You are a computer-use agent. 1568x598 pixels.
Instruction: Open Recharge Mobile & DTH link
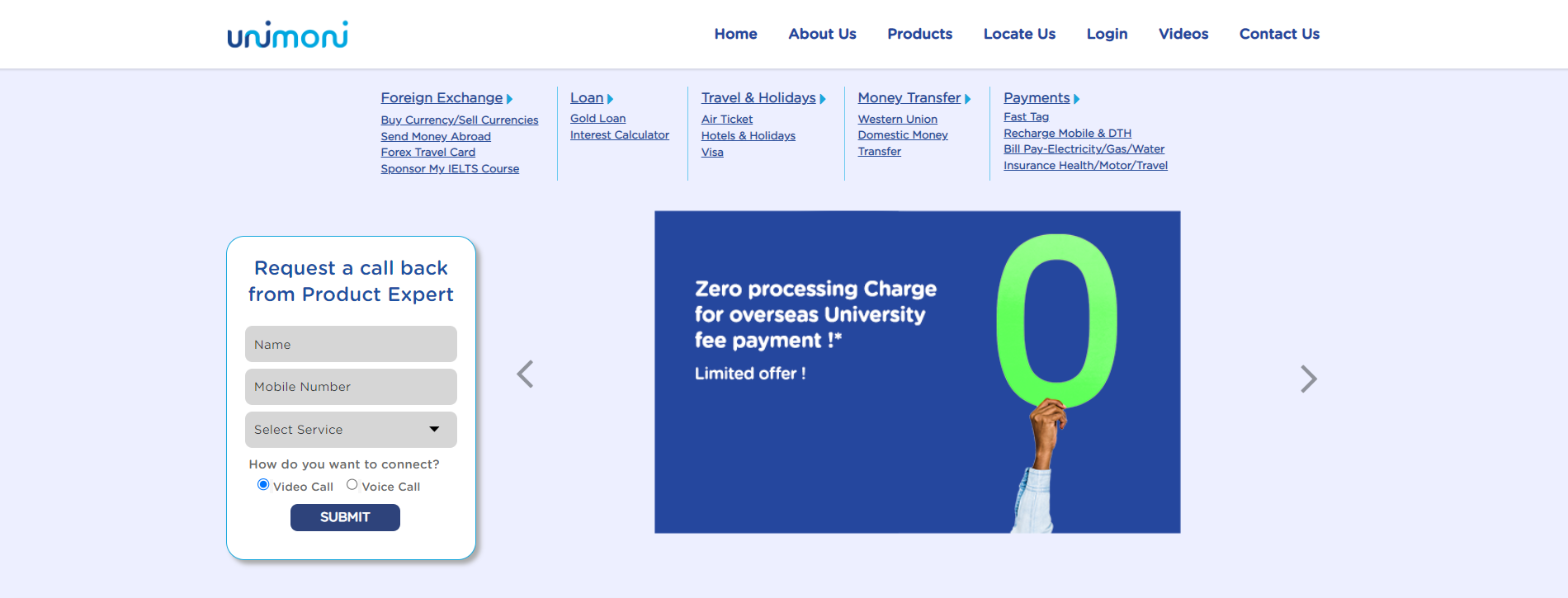[x=1067, y=134]
